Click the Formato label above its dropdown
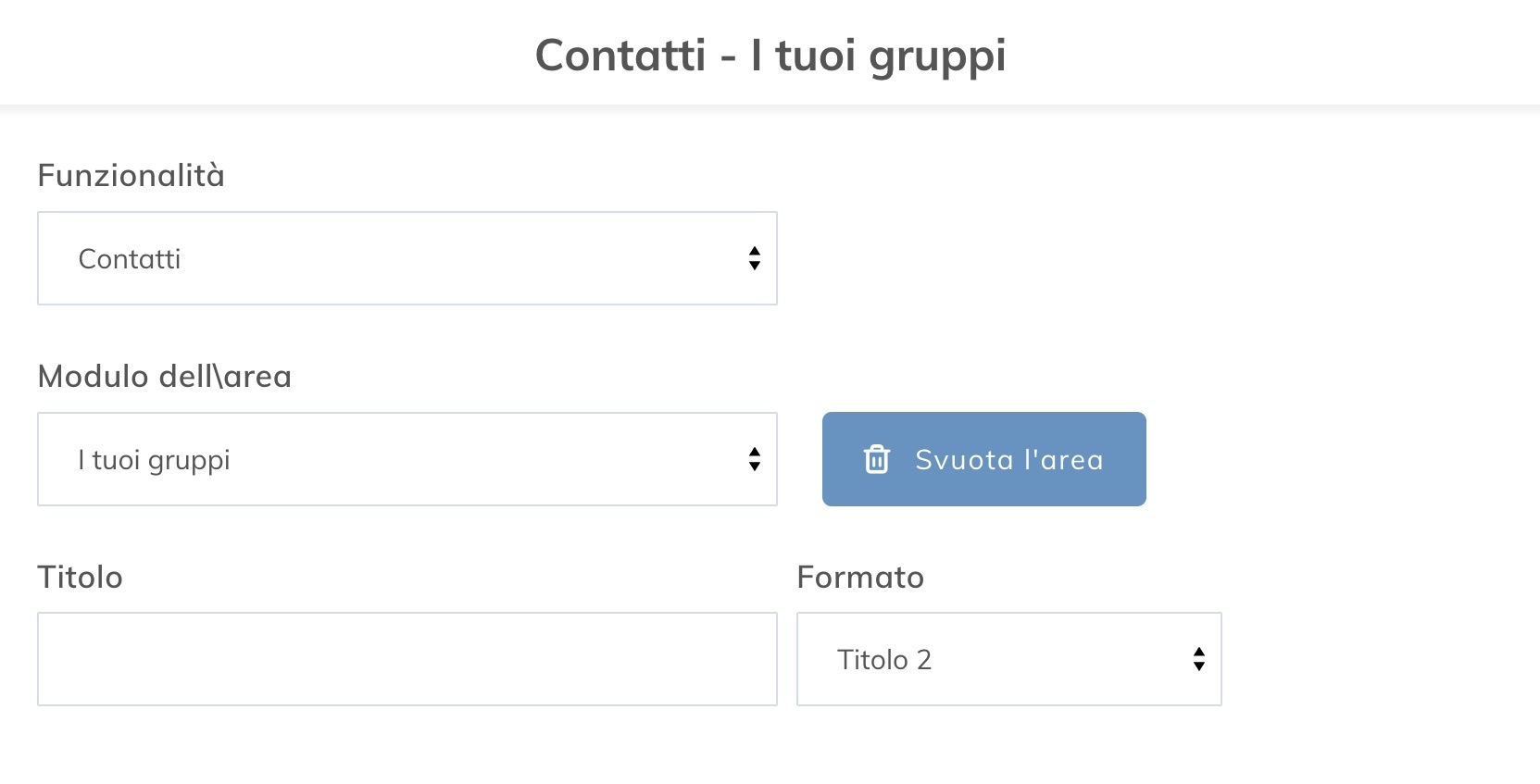 tap(860, 577)
